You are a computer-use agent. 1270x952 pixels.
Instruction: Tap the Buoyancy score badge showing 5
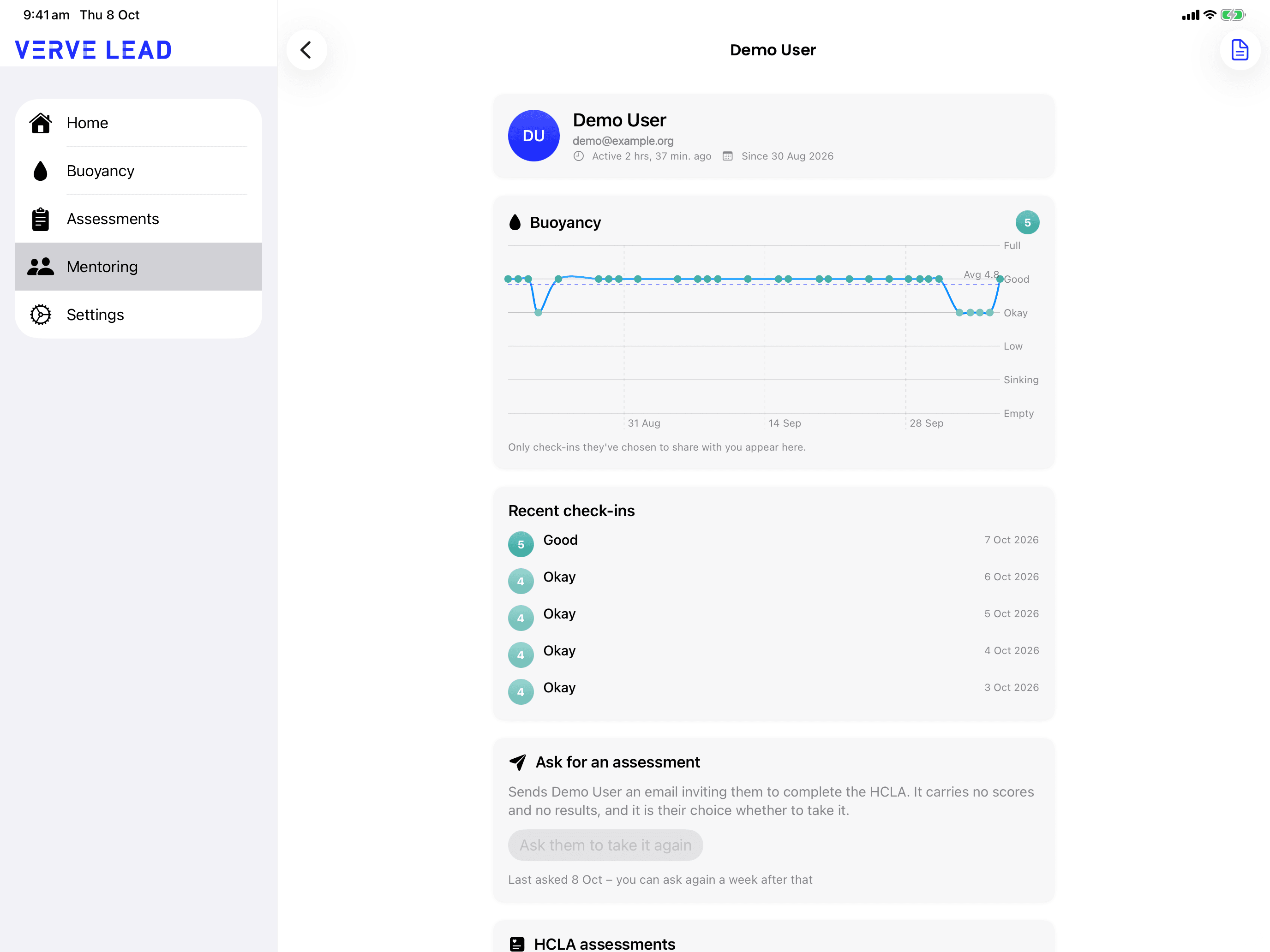pos(1027,223)
